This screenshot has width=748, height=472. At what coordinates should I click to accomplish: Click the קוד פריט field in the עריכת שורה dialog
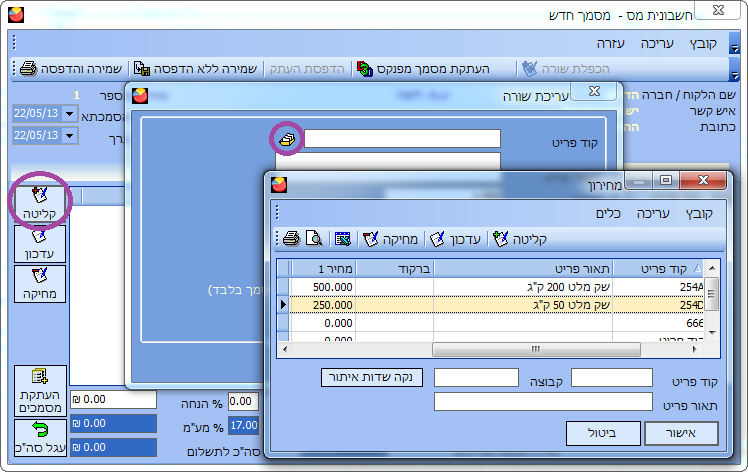pyautogui.click(x=402, y=138)
